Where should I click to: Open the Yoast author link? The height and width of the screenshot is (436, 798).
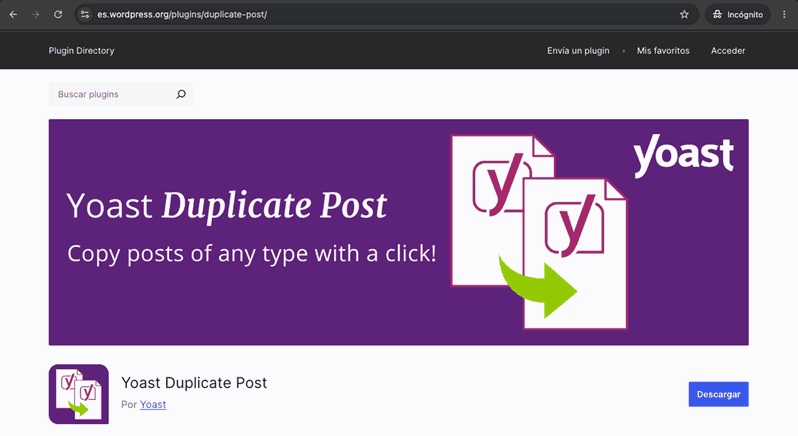coord(153,404)
